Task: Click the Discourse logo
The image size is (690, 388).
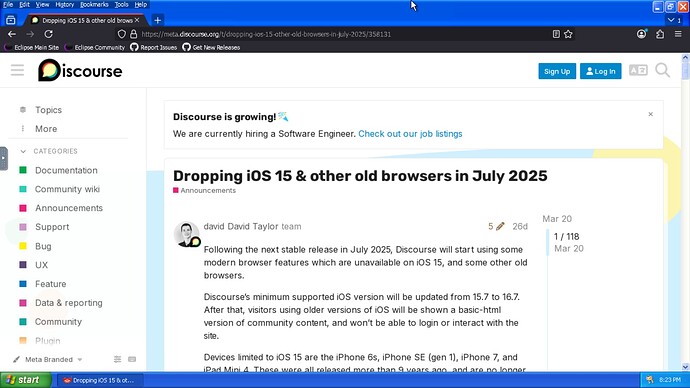Action: pyautogui.click(x=80, y=70)
